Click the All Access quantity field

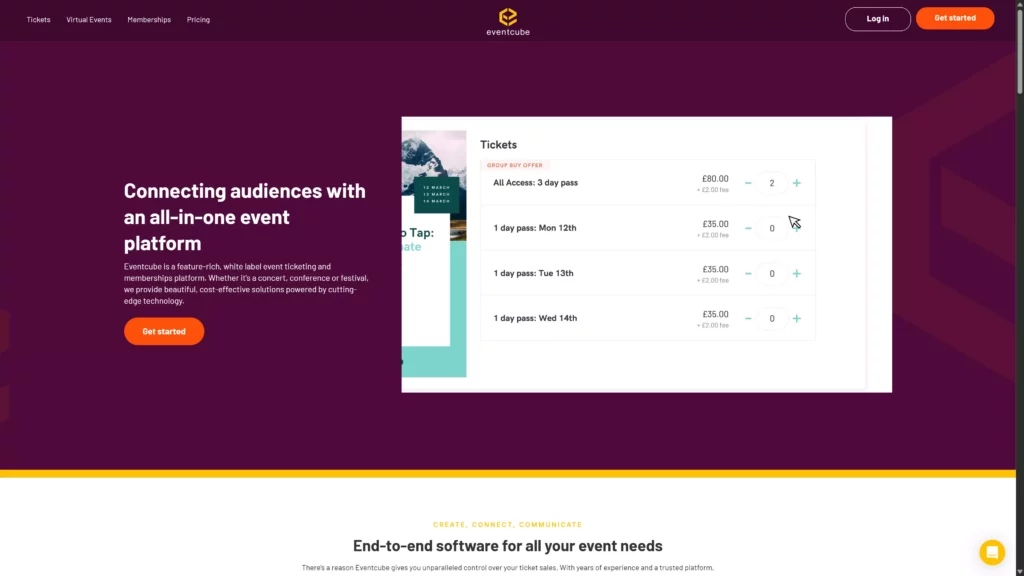point(772,183)
